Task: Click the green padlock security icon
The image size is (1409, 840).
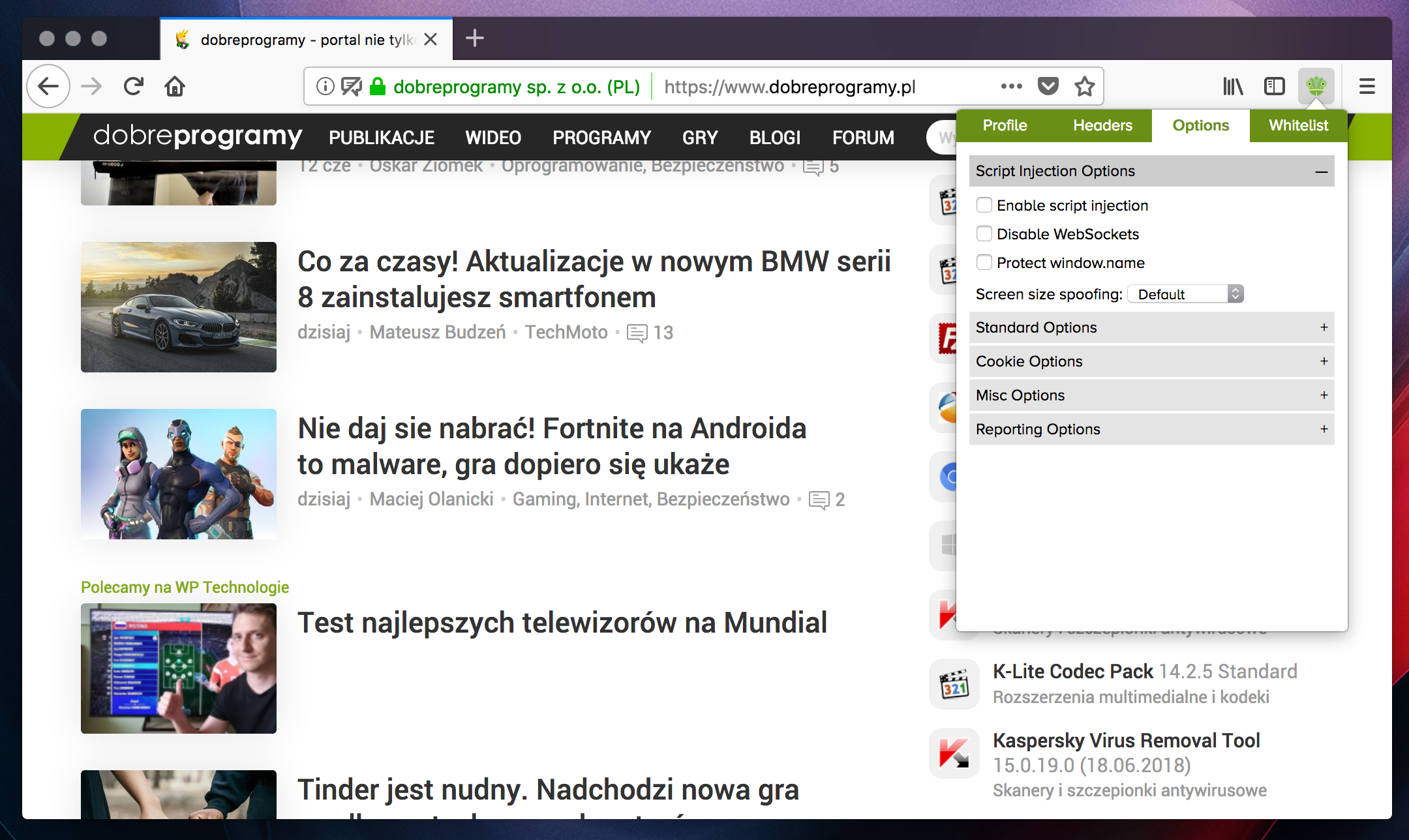Action: pyautogui.click(x=378, y=86)
